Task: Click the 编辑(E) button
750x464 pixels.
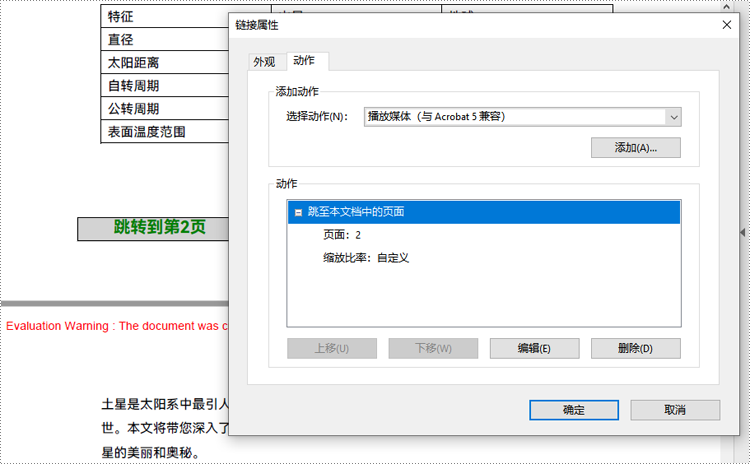Action: tap(534, 348)
